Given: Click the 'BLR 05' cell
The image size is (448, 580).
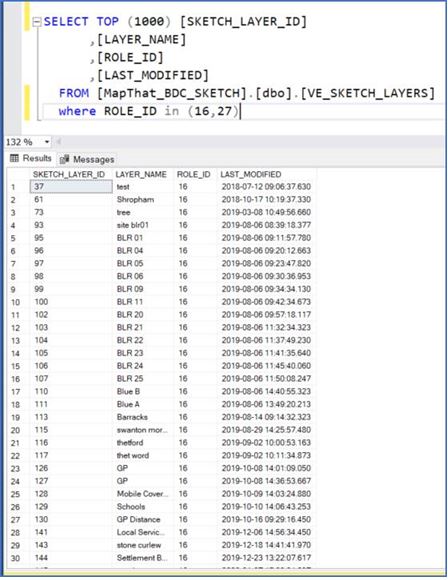Looking at the screenshot, I should (x=143, y=264).
